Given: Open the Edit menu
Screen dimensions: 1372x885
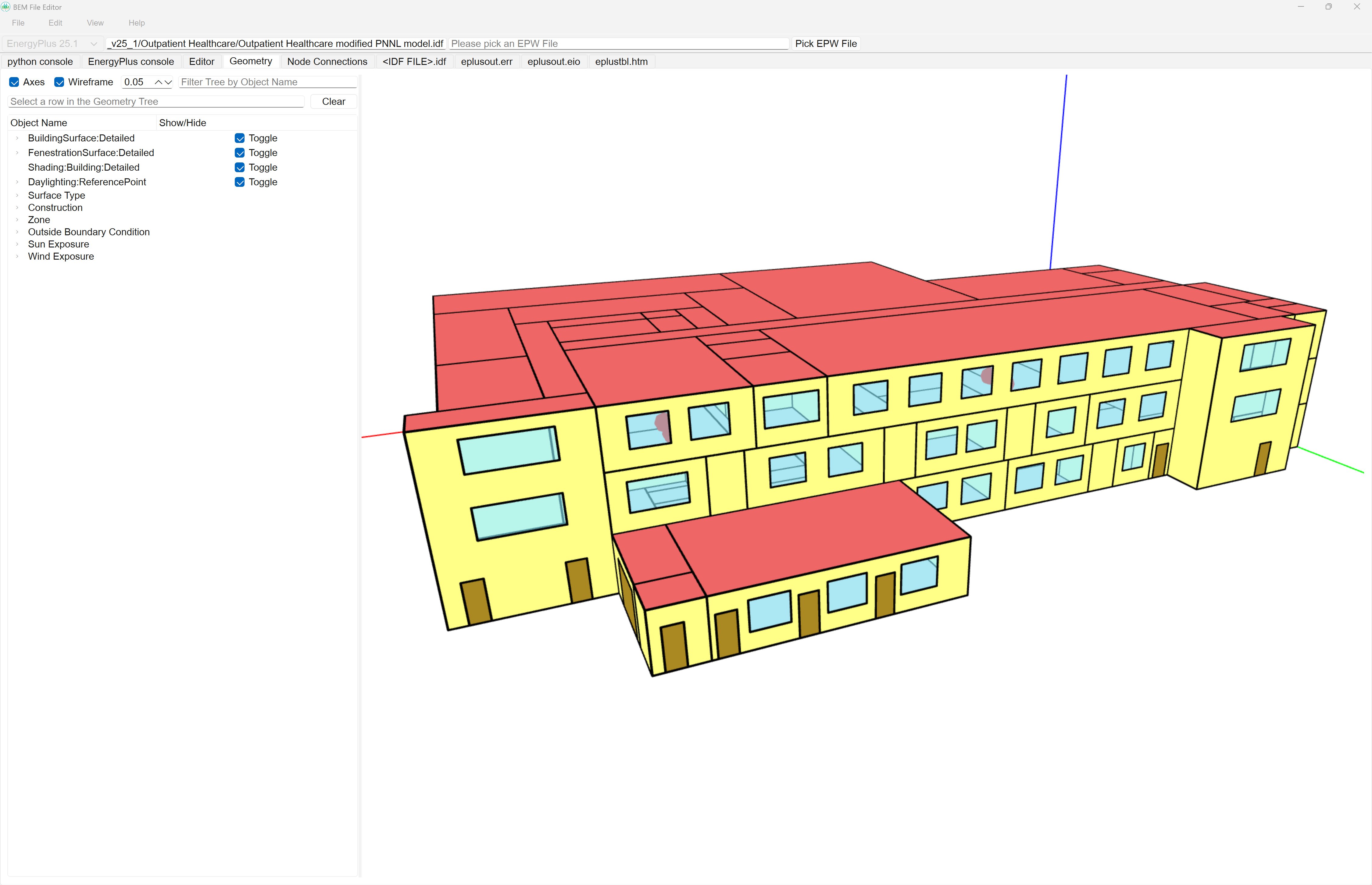Looking at the screenshot, I should (55, 23).
